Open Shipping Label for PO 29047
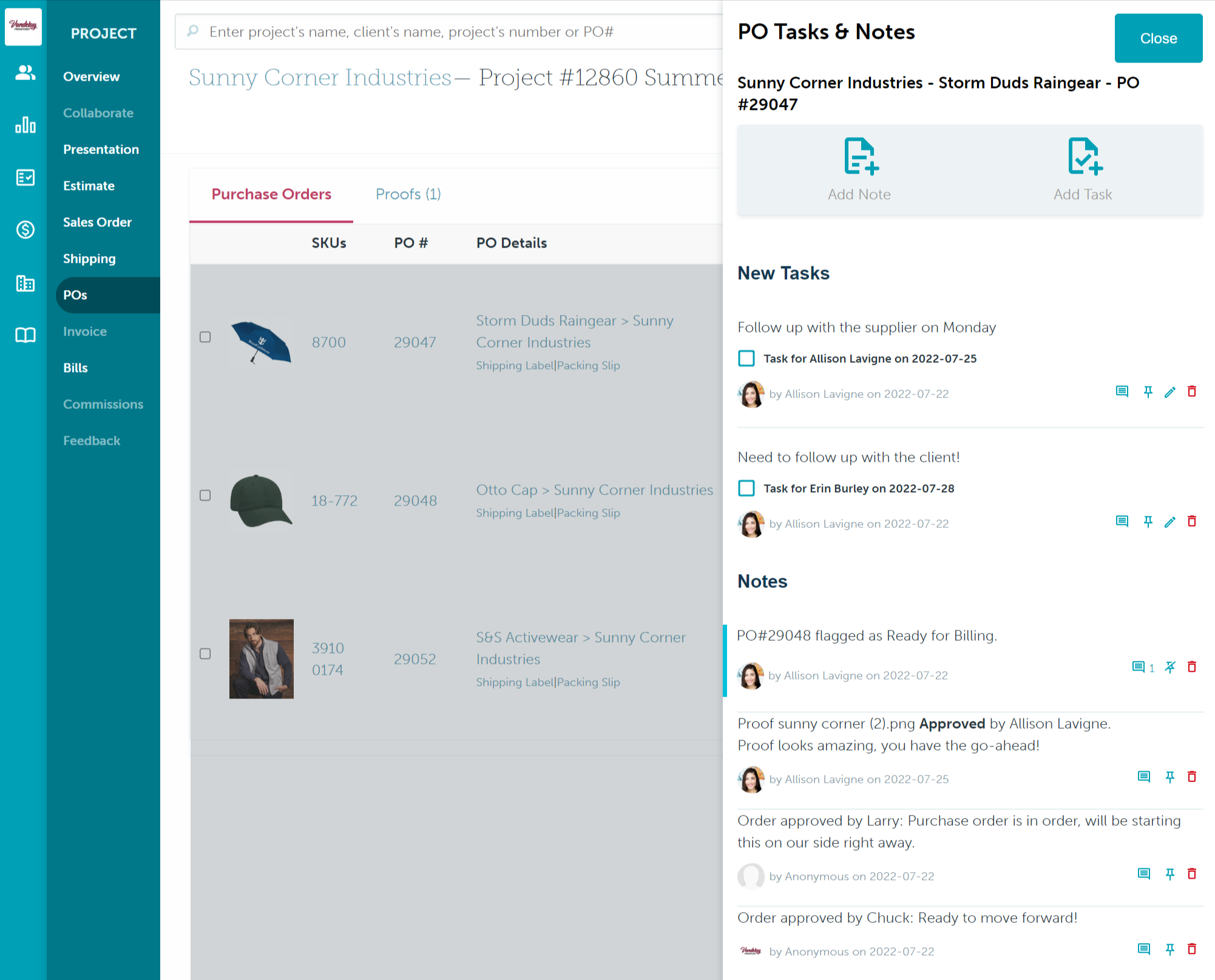1215x980 pixels. point(515,365)
